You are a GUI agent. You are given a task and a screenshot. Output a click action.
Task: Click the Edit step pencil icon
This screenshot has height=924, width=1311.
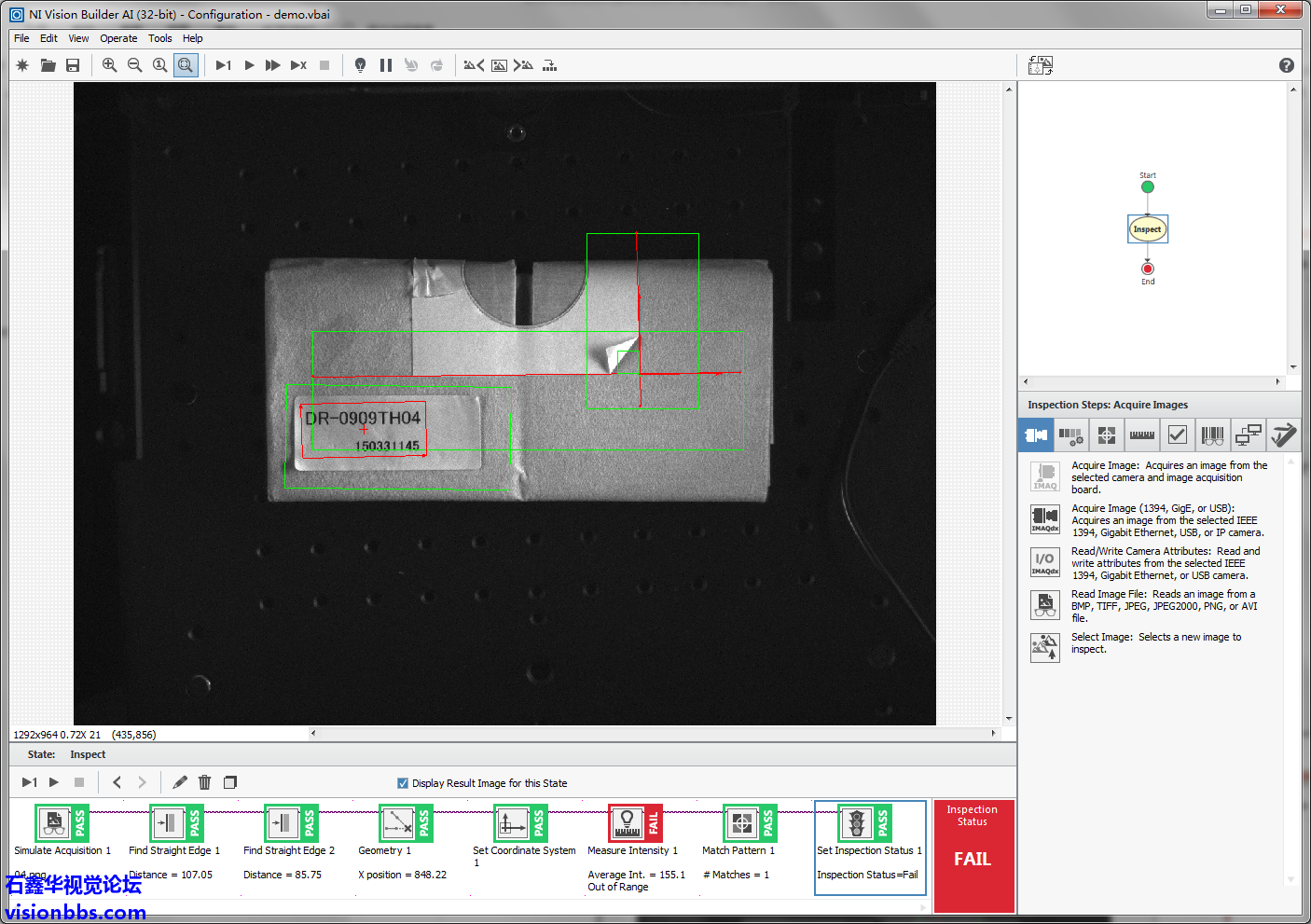180,782
